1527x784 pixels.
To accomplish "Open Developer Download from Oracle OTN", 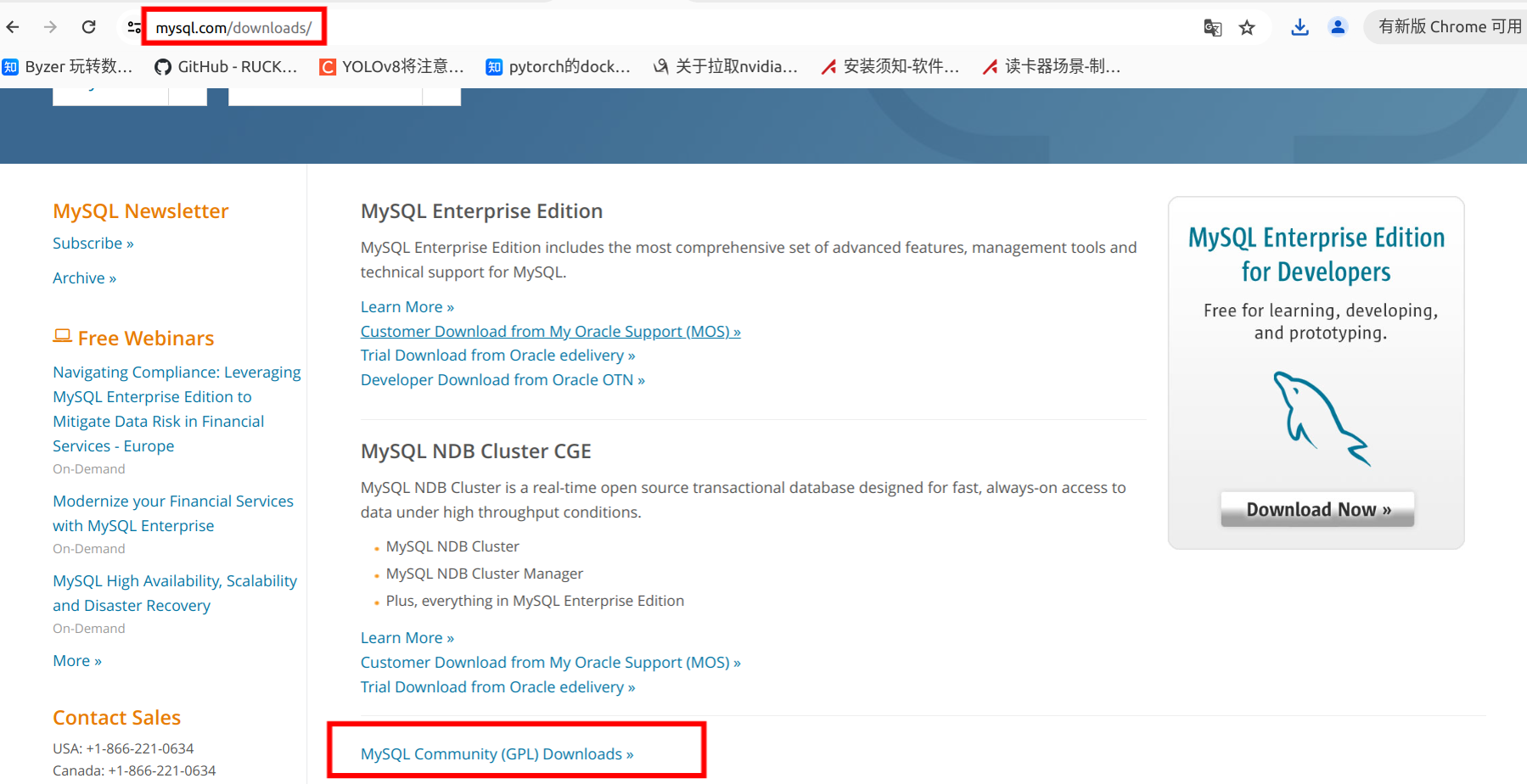I will pos(502,380).
